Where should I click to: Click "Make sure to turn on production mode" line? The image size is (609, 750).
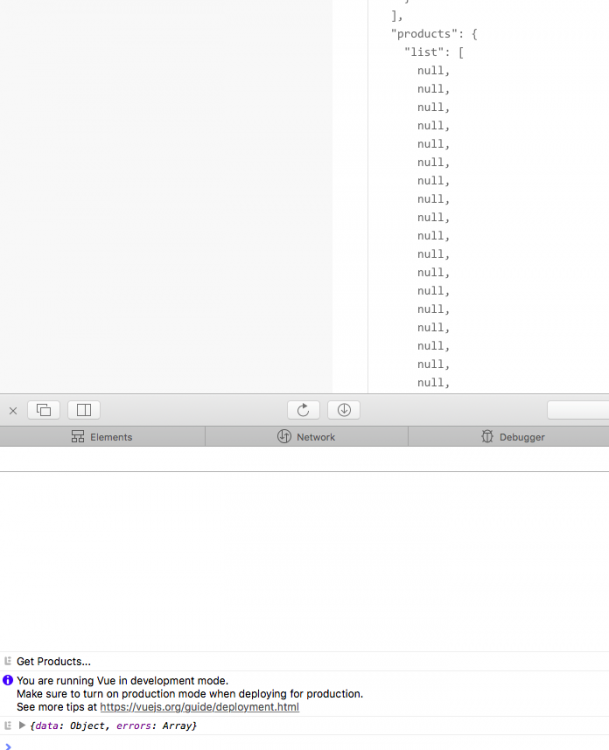coord(190,694)
